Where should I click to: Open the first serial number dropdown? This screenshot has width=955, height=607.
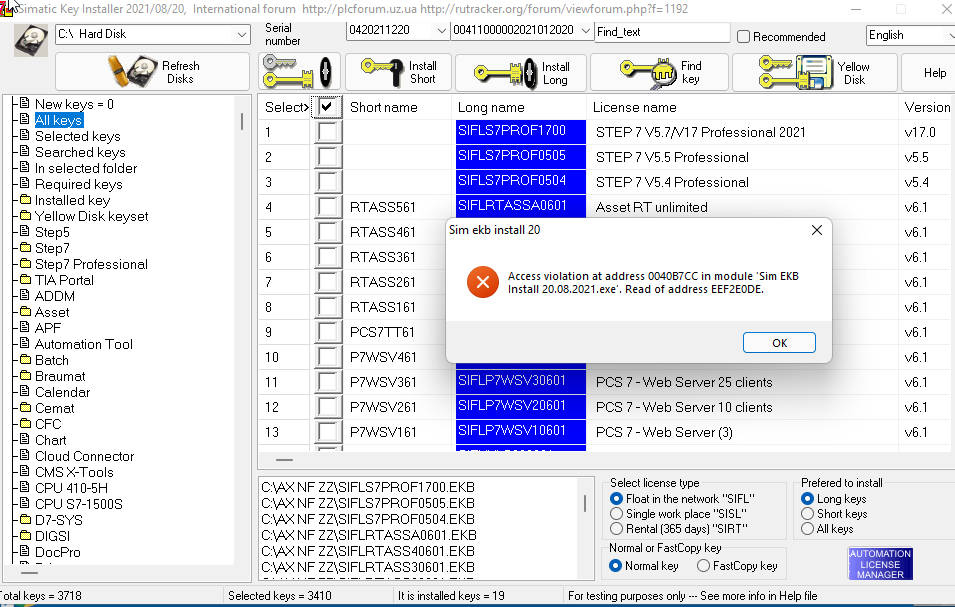pyautogui.click(x=440, y=30)
